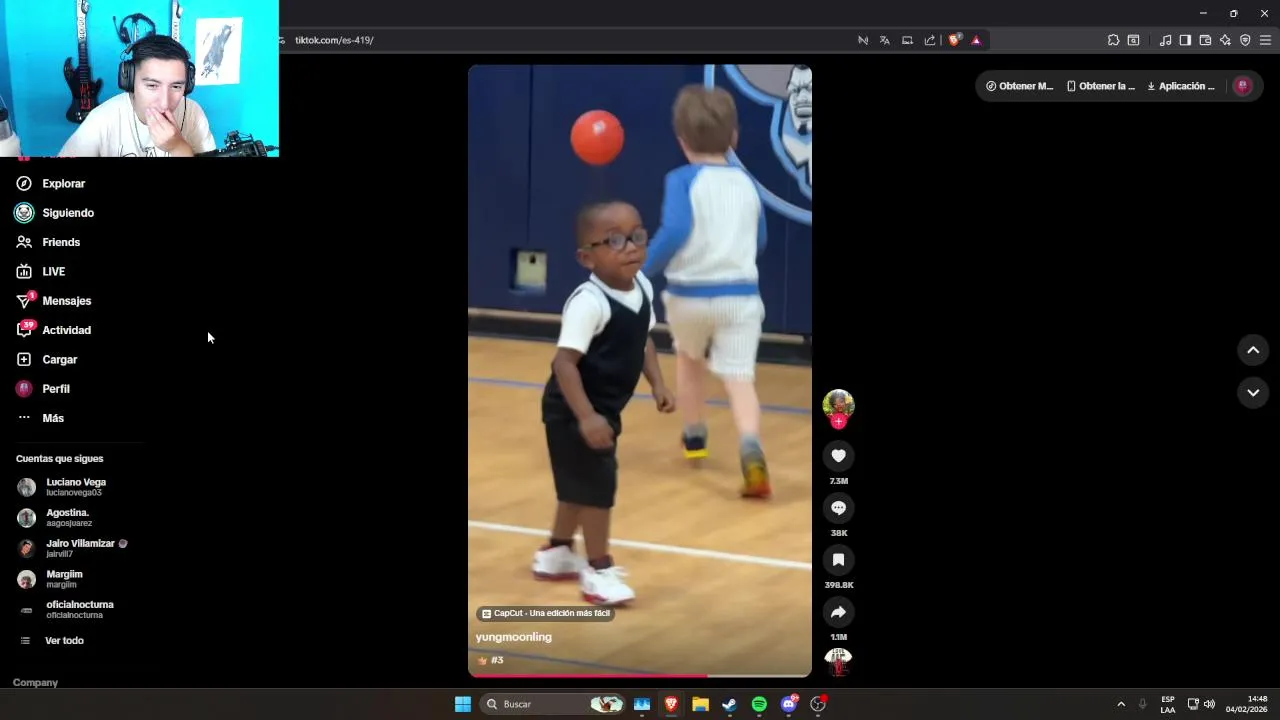The image size is (1280, 720).
Task: Open the browser hamburger menu
Action: 1265,40
